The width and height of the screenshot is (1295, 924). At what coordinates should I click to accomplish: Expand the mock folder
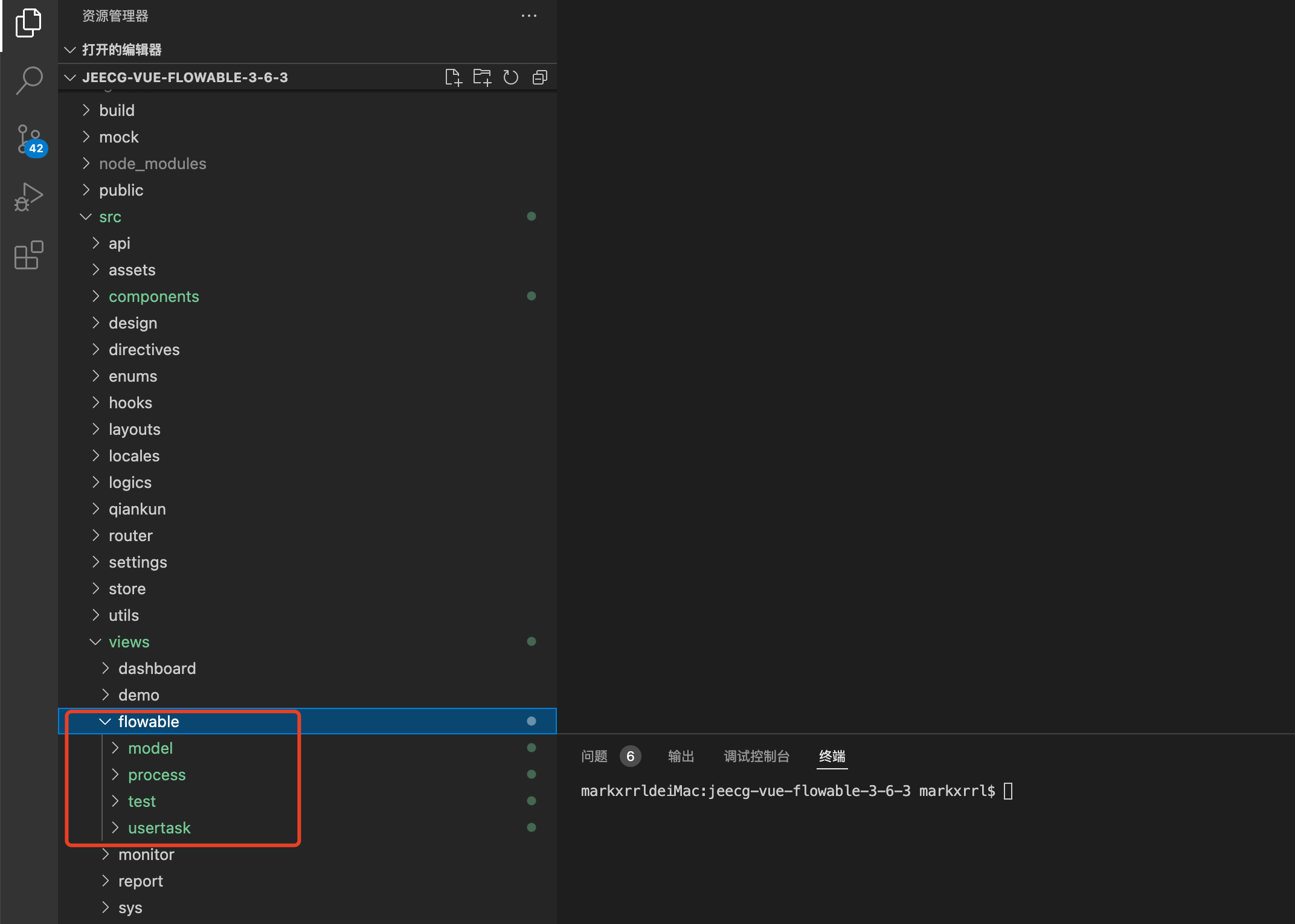pyautogui.click(x=307, y=137)
